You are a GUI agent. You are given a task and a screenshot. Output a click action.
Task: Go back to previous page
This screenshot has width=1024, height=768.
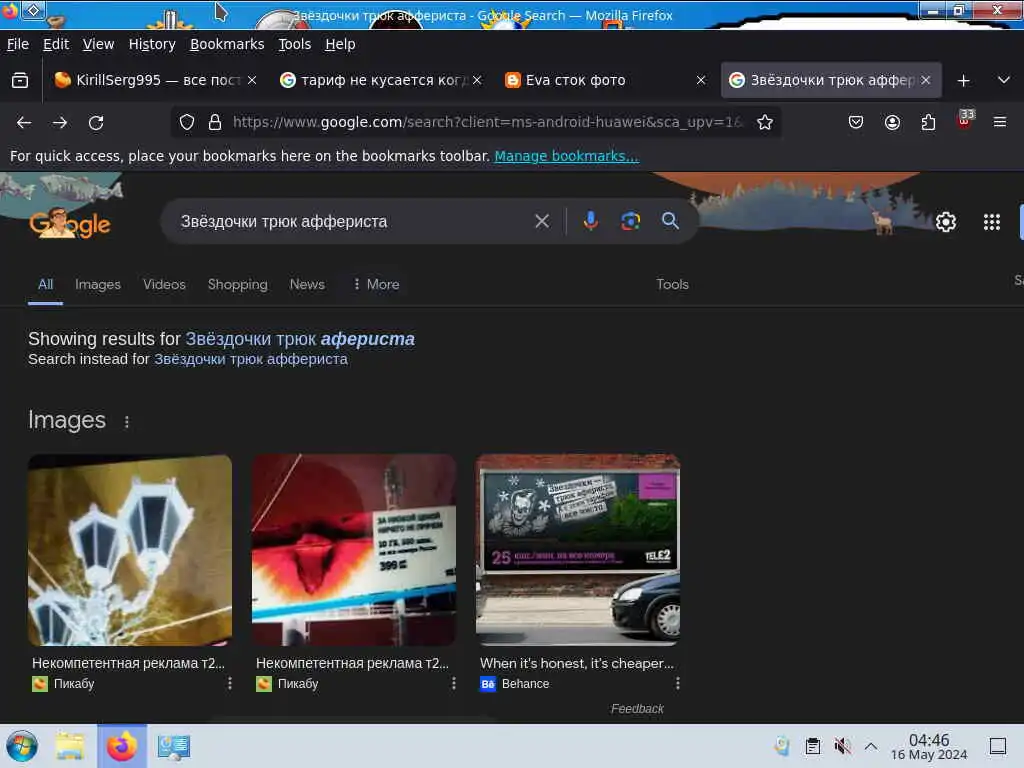coord(24,122)
